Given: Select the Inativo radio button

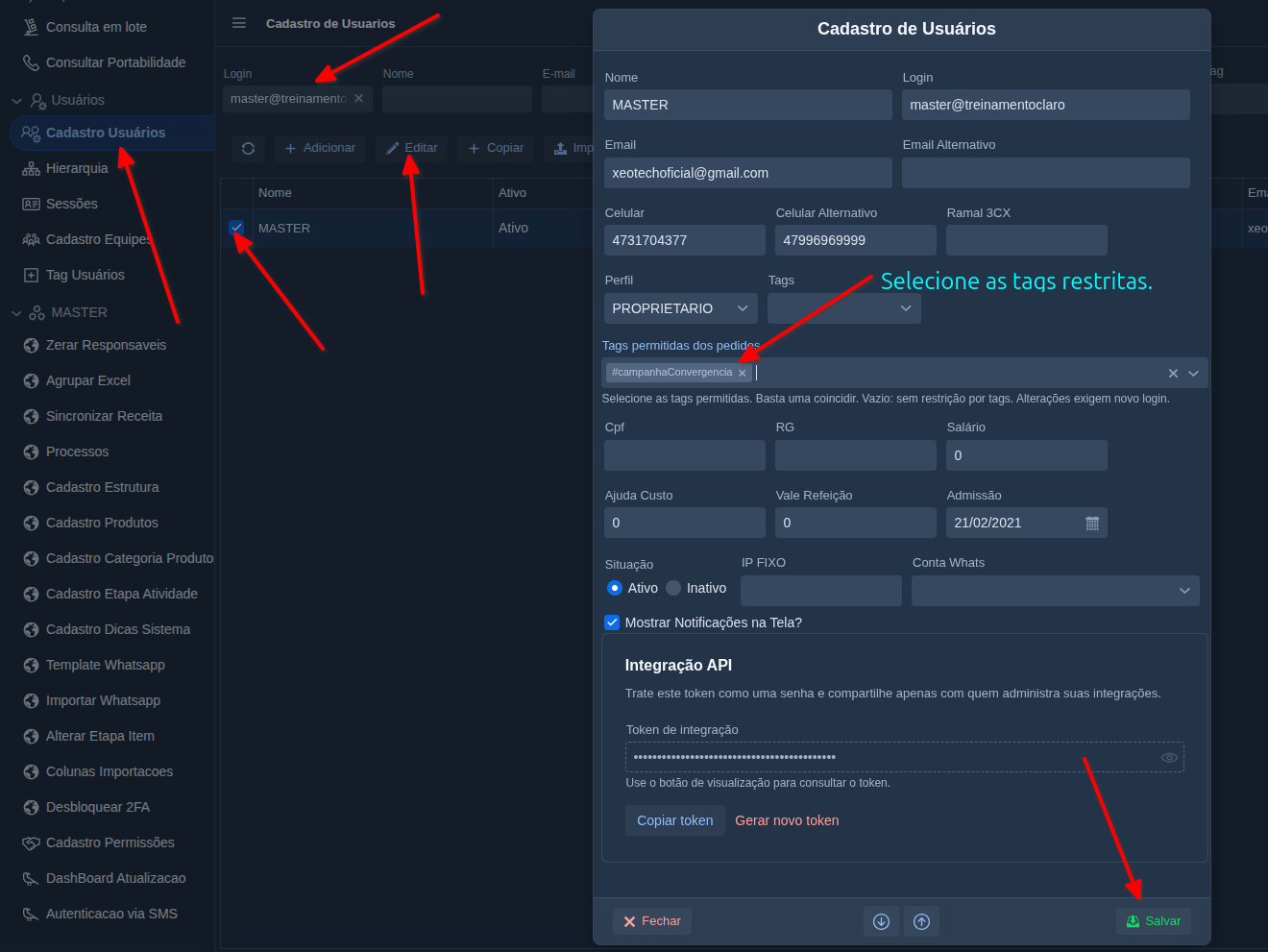Looking at the screenshot, I should [x=673, y=588].
